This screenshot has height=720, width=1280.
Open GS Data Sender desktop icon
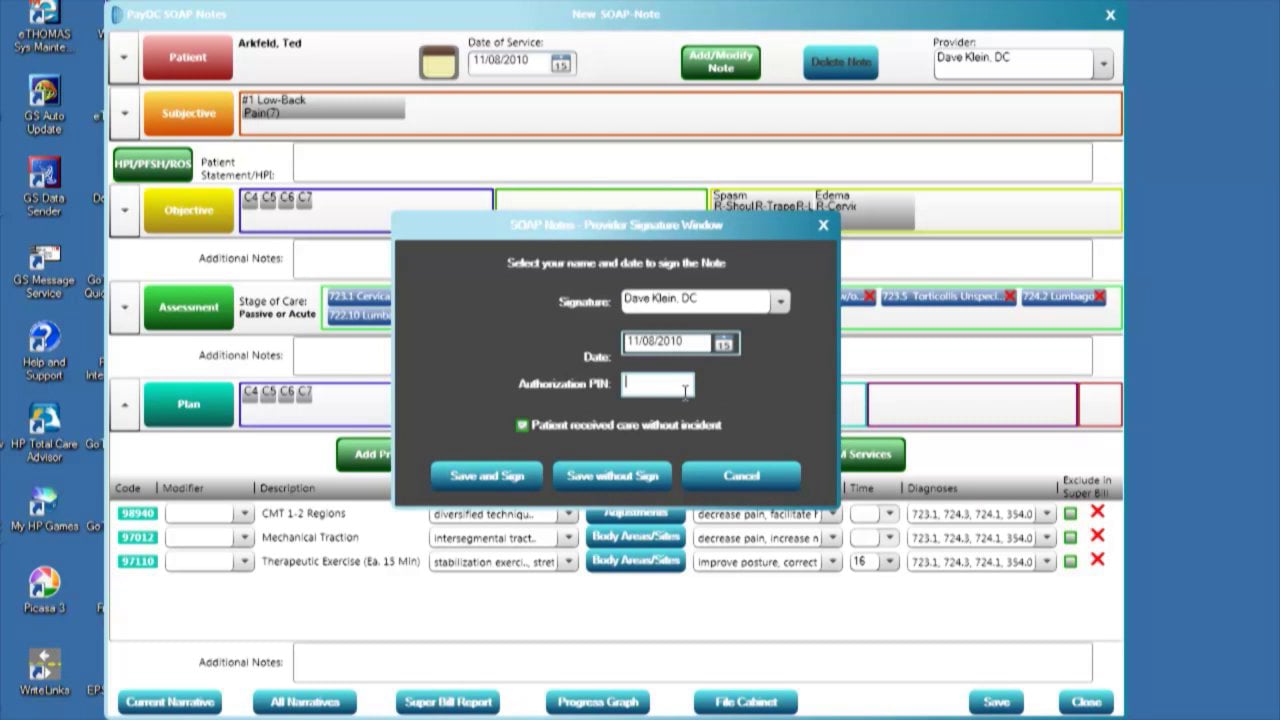[x=44, y=187]
